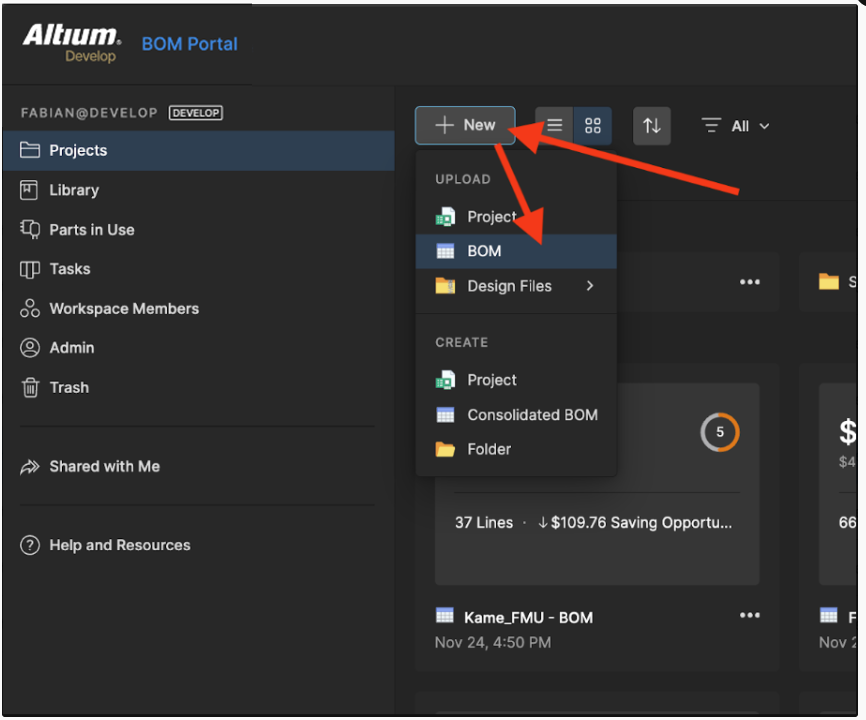The height and width of the screenshot is (720, 866).
Task: Open the Admin section
Action: 72,348
